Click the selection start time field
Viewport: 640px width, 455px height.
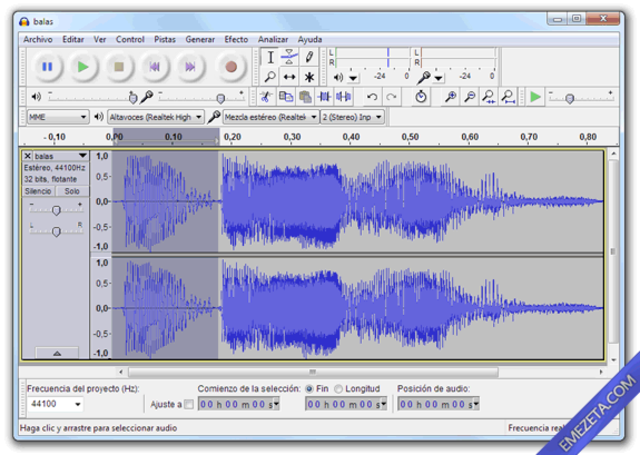239,404
